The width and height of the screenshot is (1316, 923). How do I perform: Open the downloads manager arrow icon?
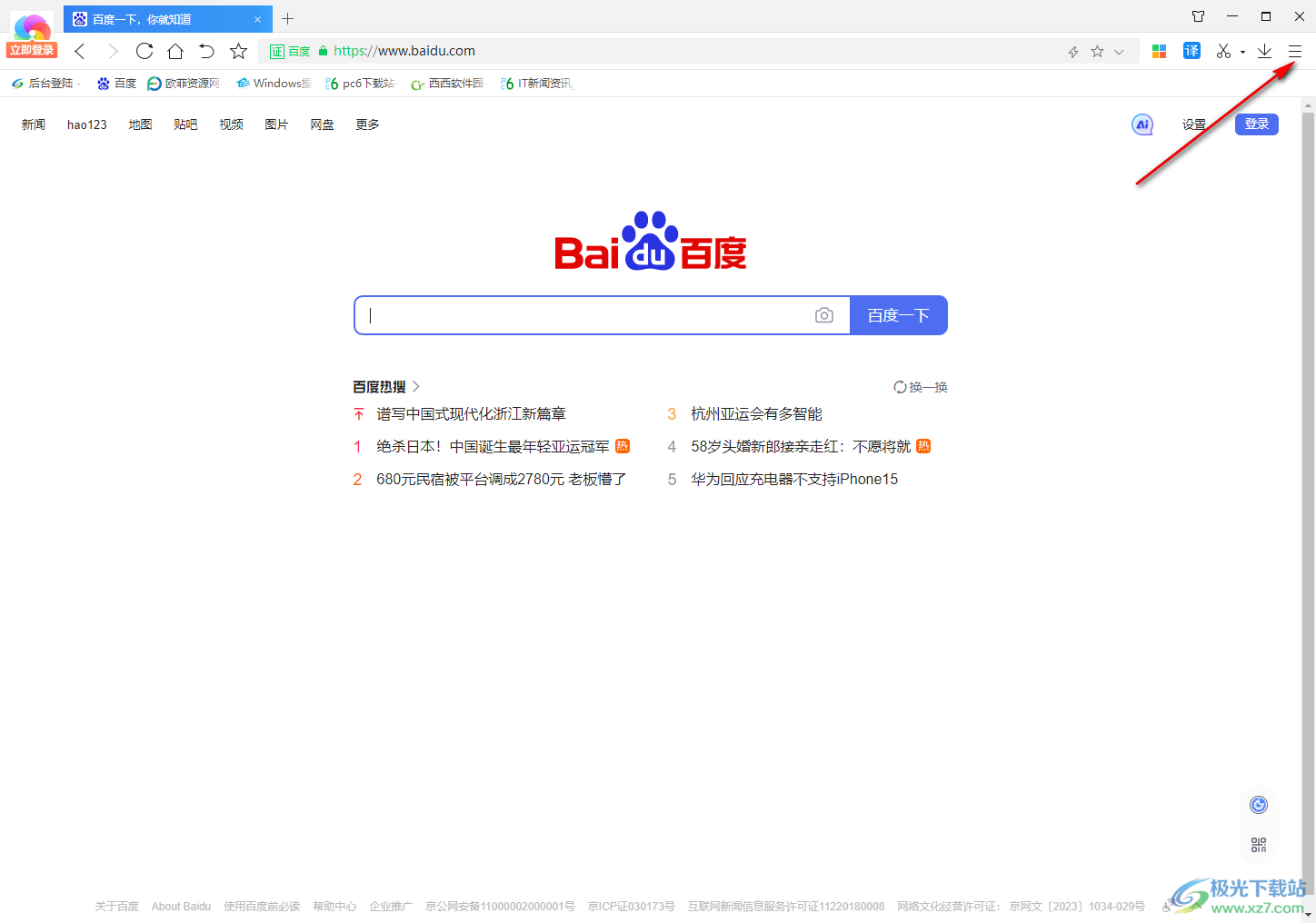(x=1264, y=52)
